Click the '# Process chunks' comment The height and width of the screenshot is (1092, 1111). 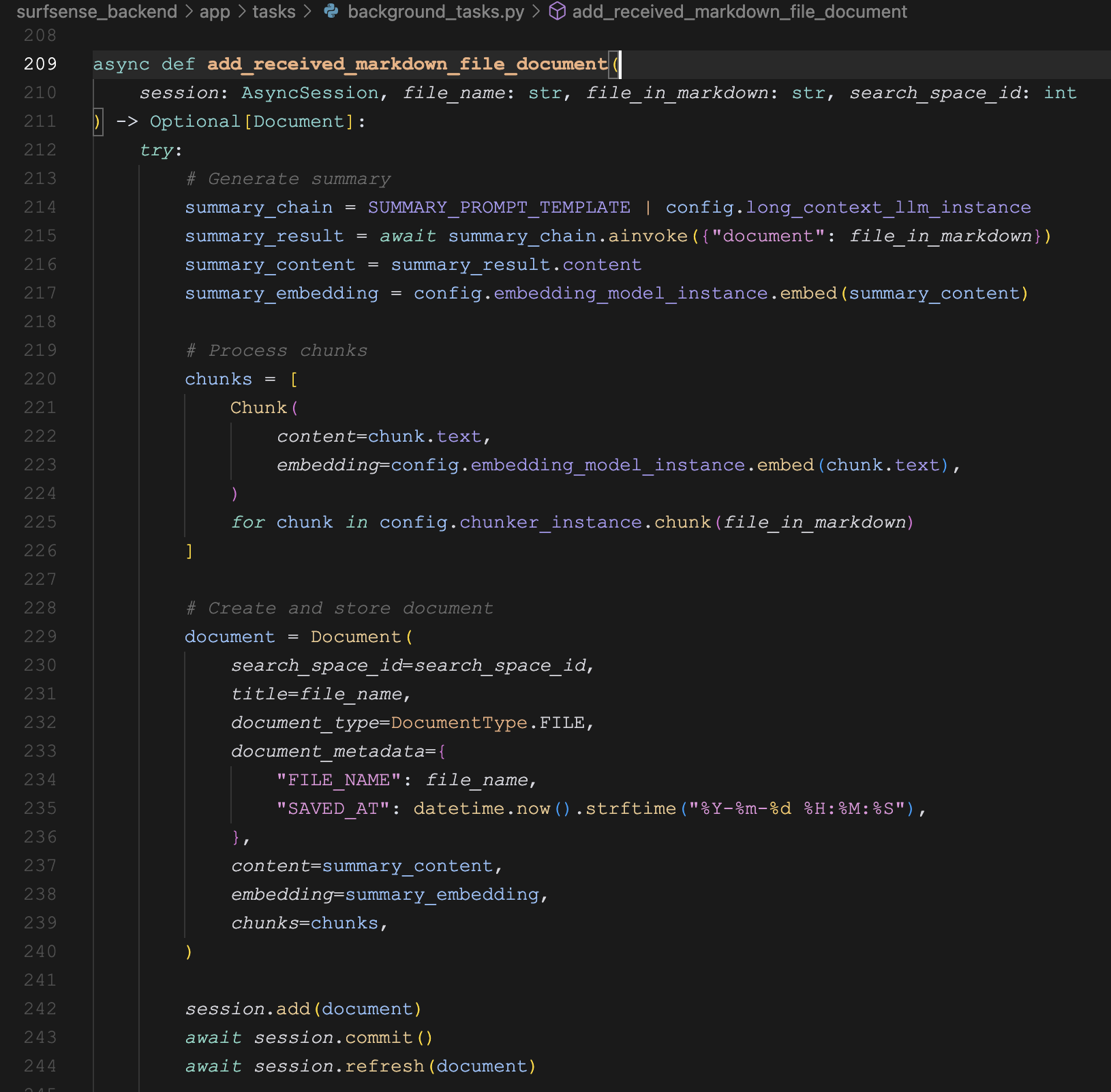pyautogui.click(x=277, y=350)
